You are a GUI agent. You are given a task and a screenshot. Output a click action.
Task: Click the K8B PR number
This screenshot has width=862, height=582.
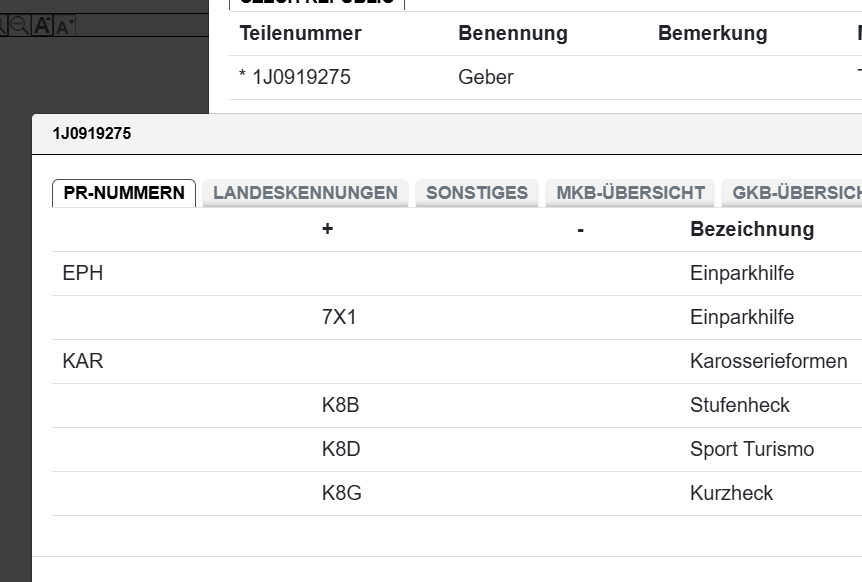[341, 405]
